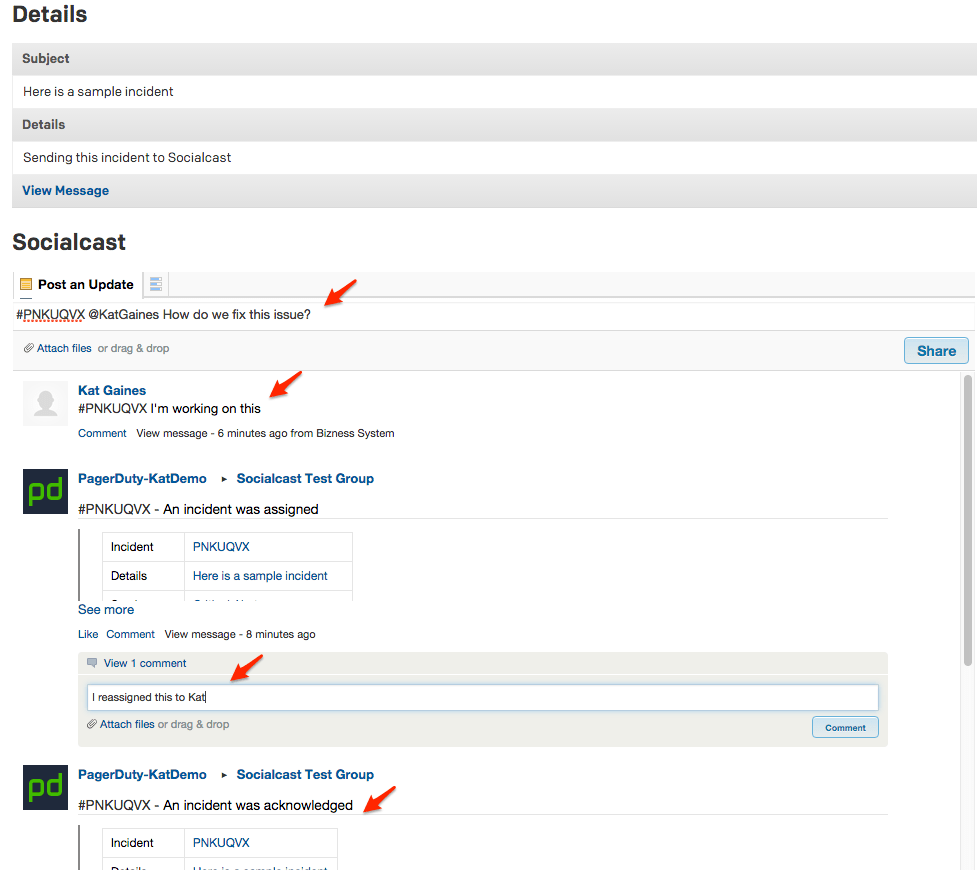Click the PNKUQVX incident link in the table
Screen dimensions: 977x879
(221, 546)
